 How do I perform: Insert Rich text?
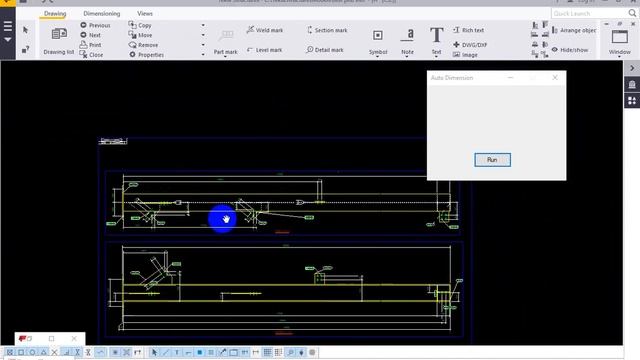click(468, 30)
